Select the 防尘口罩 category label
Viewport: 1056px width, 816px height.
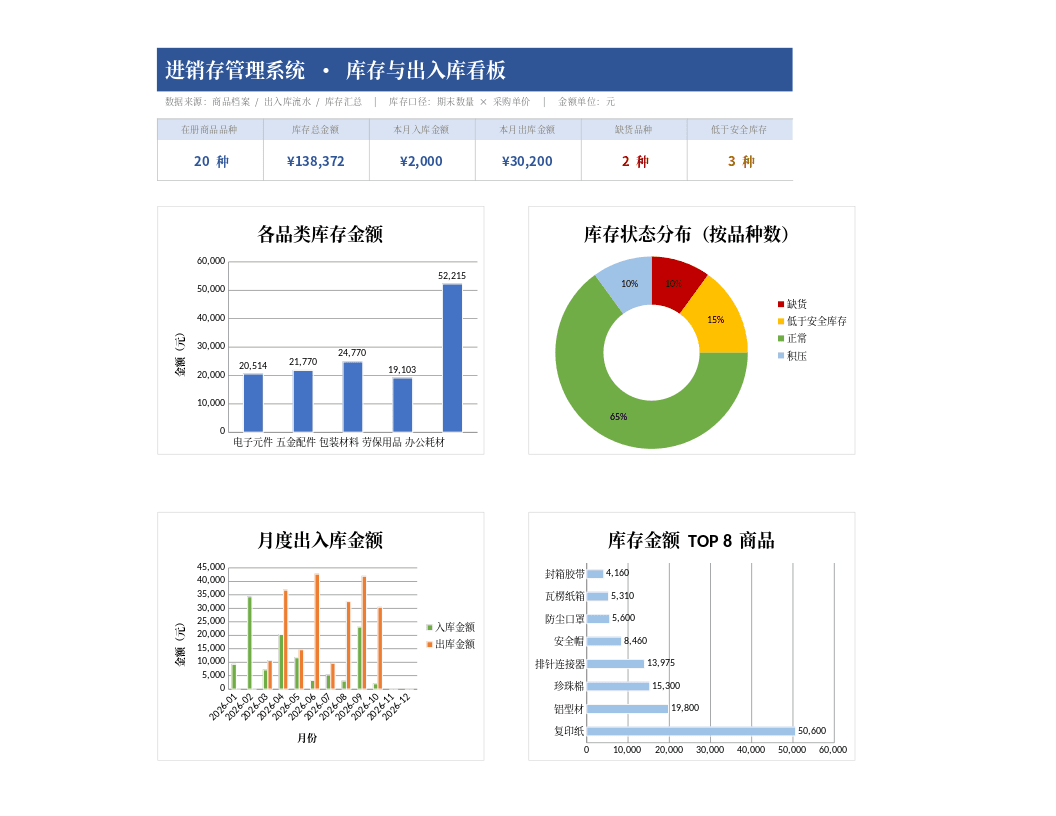coord(565,619)
